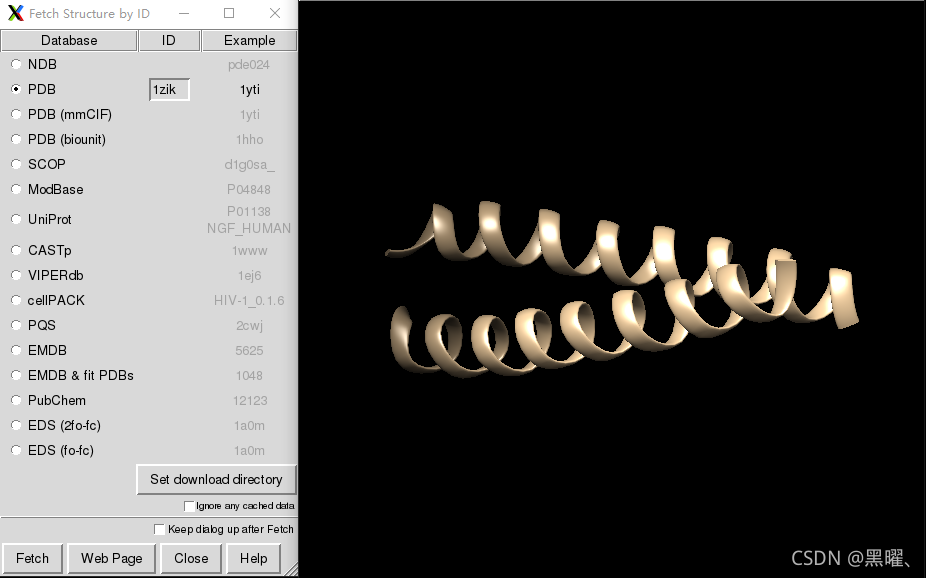Pick the cellPACK database option
The image size is (926, 578).
(16, 300)
